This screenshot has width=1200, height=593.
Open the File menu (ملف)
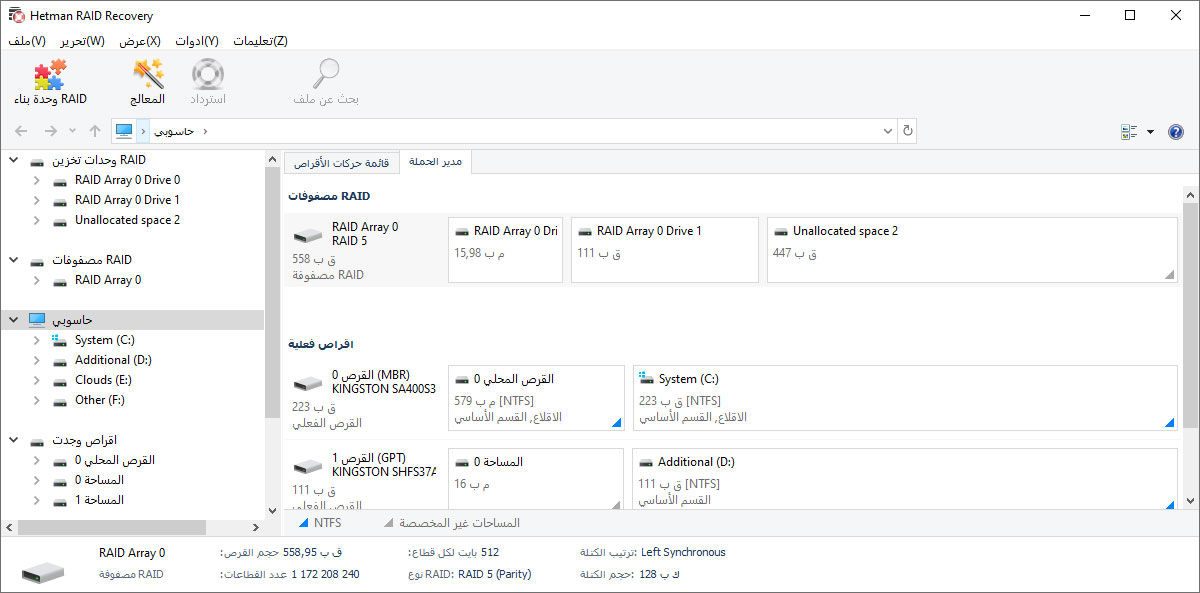pos(27,41)
